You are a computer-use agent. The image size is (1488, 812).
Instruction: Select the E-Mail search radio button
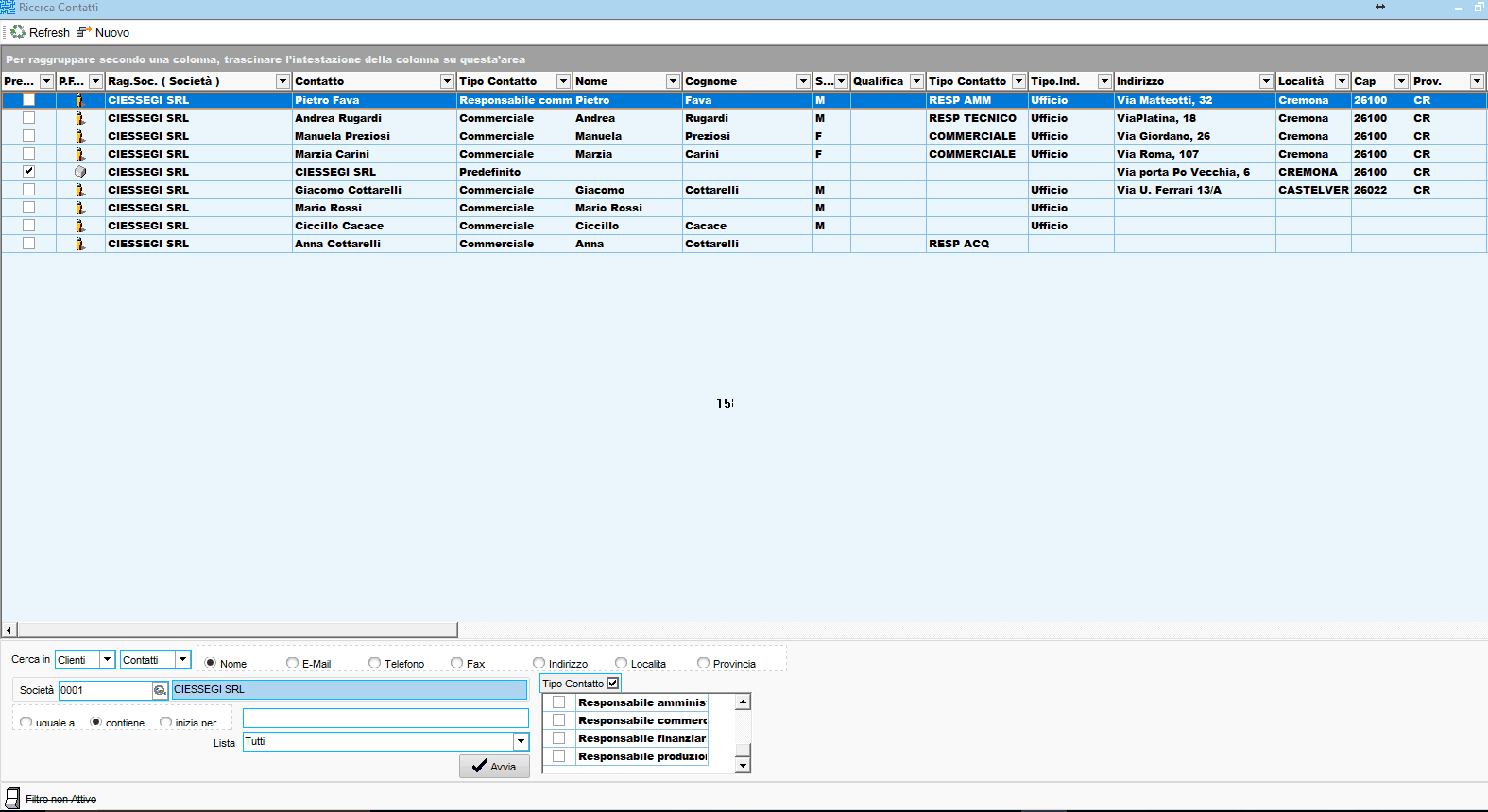click(292, 663)
